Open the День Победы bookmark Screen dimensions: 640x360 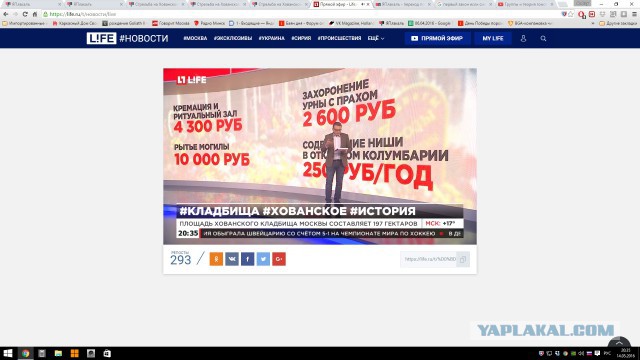pyautogui.click(x=480, y=23)
